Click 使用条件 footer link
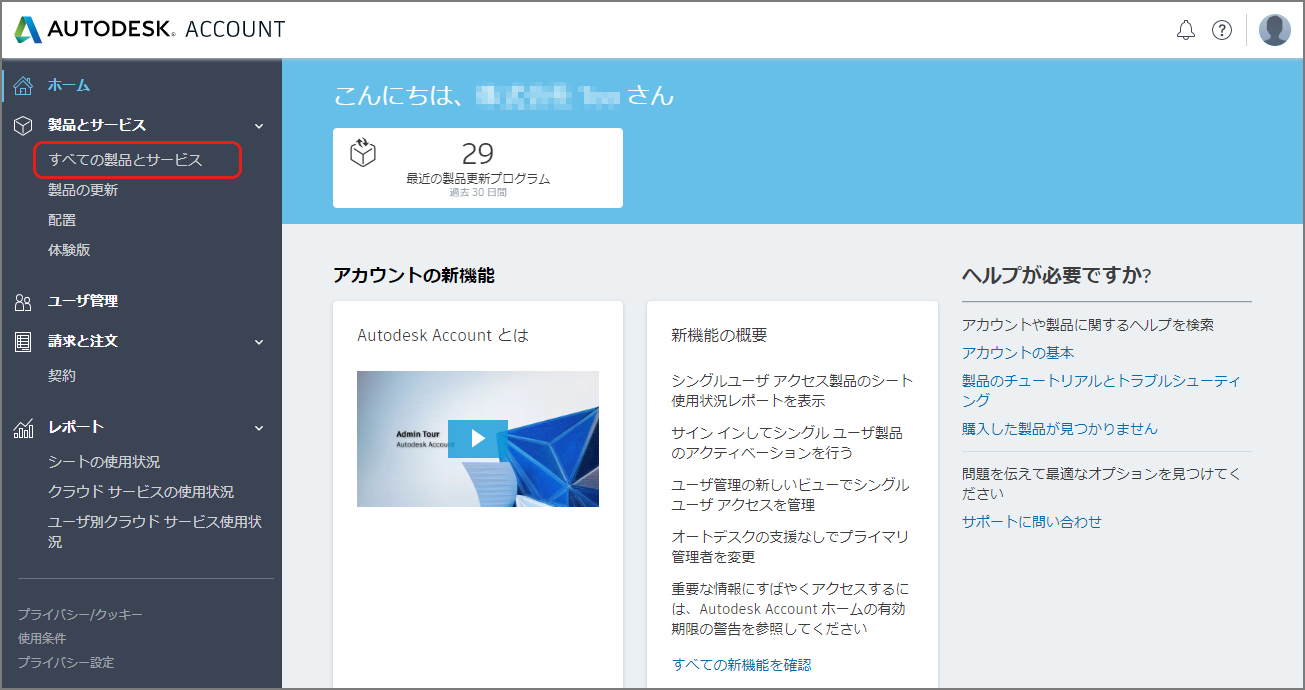 click(x=42, y=638)
